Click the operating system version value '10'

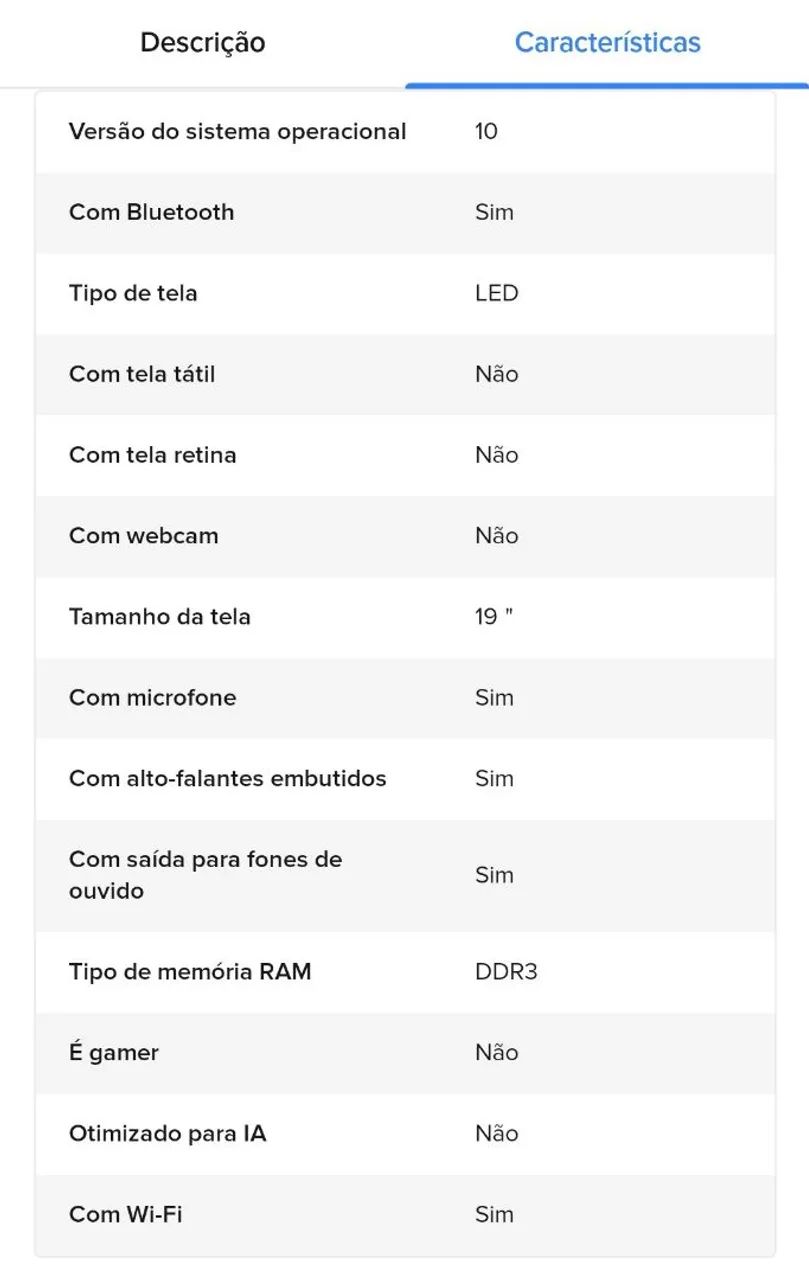point(486,132)
